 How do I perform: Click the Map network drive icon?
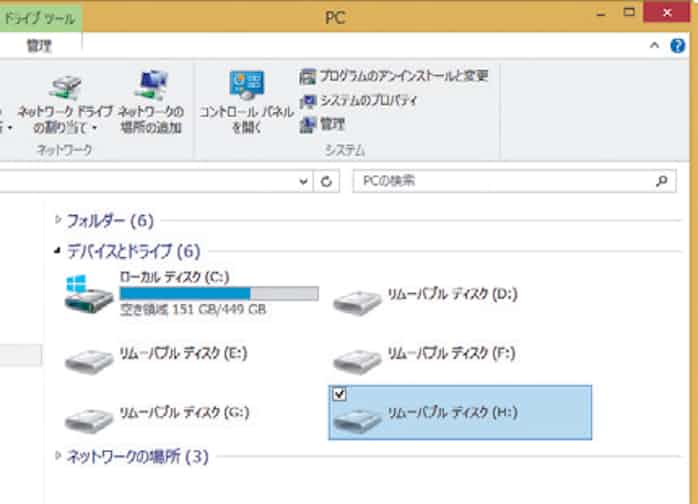(64, 90)
